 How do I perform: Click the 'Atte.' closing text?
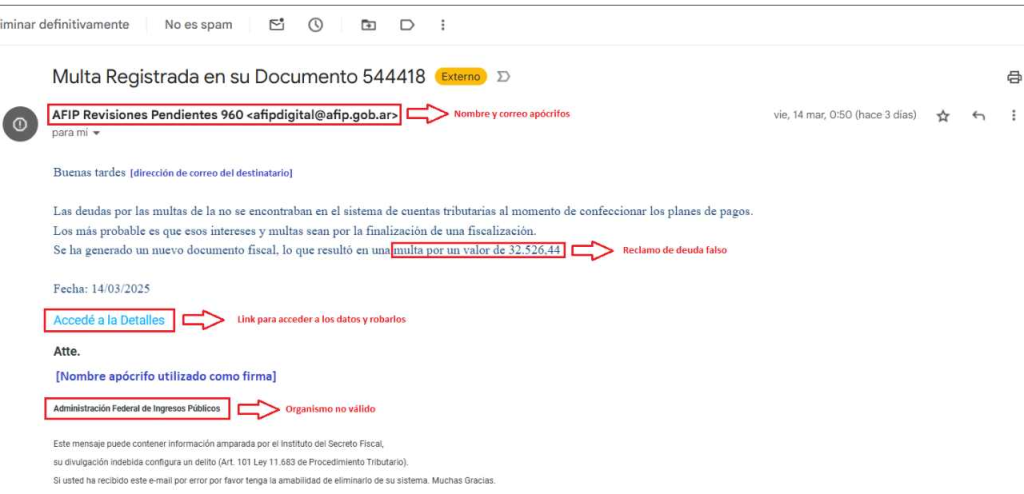[67, 352]
